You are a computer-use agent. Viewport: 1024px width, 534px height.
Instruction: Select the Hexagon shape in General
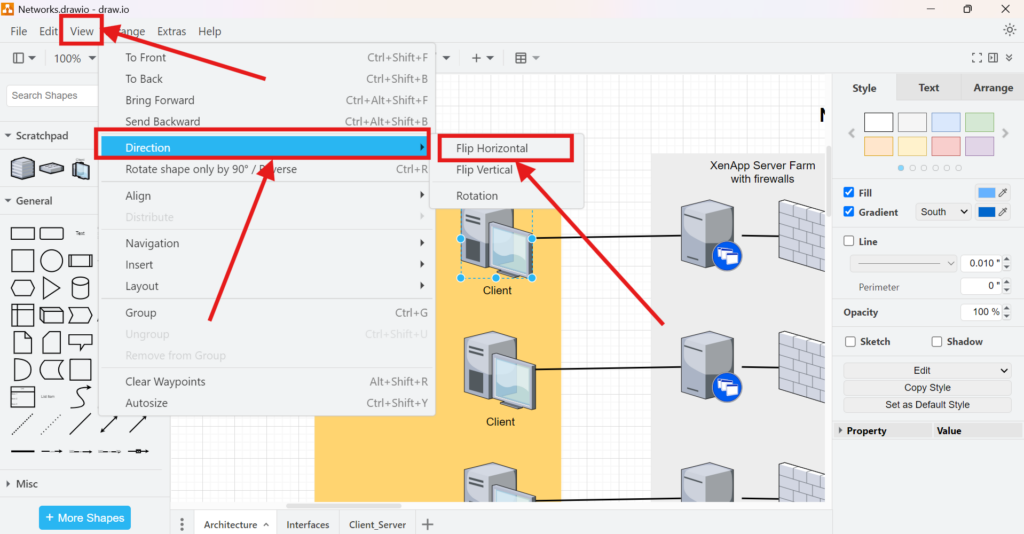(x=22, y=288)
